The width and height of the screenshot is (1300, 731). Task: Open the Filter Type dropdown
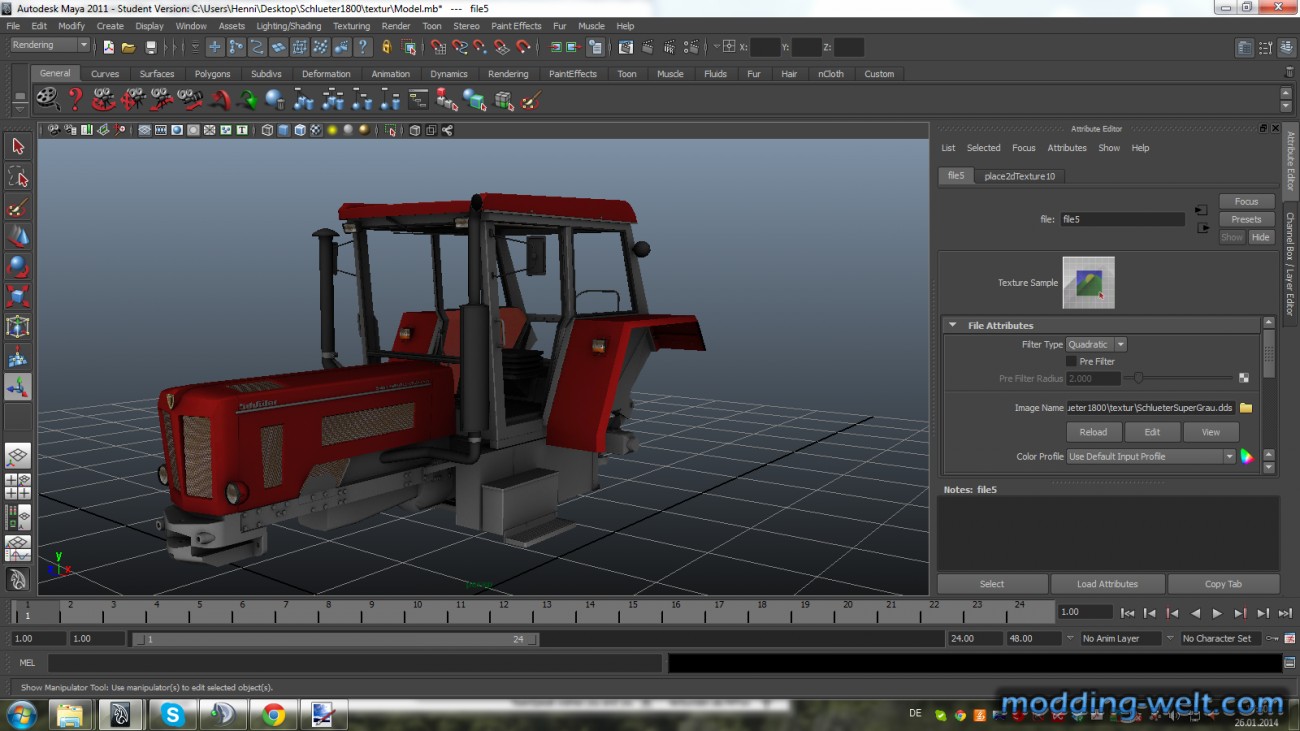pyautogui.click(x=1097, y=344)
